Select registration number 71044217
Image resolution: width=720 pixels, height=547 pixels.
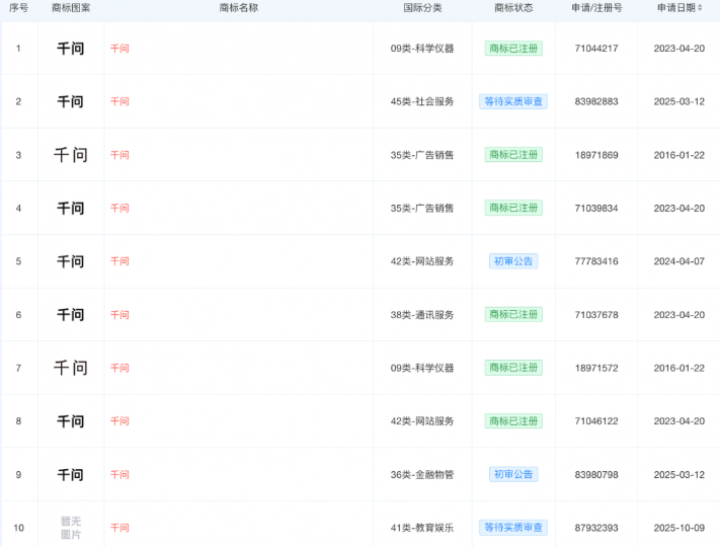coord(595,48)
